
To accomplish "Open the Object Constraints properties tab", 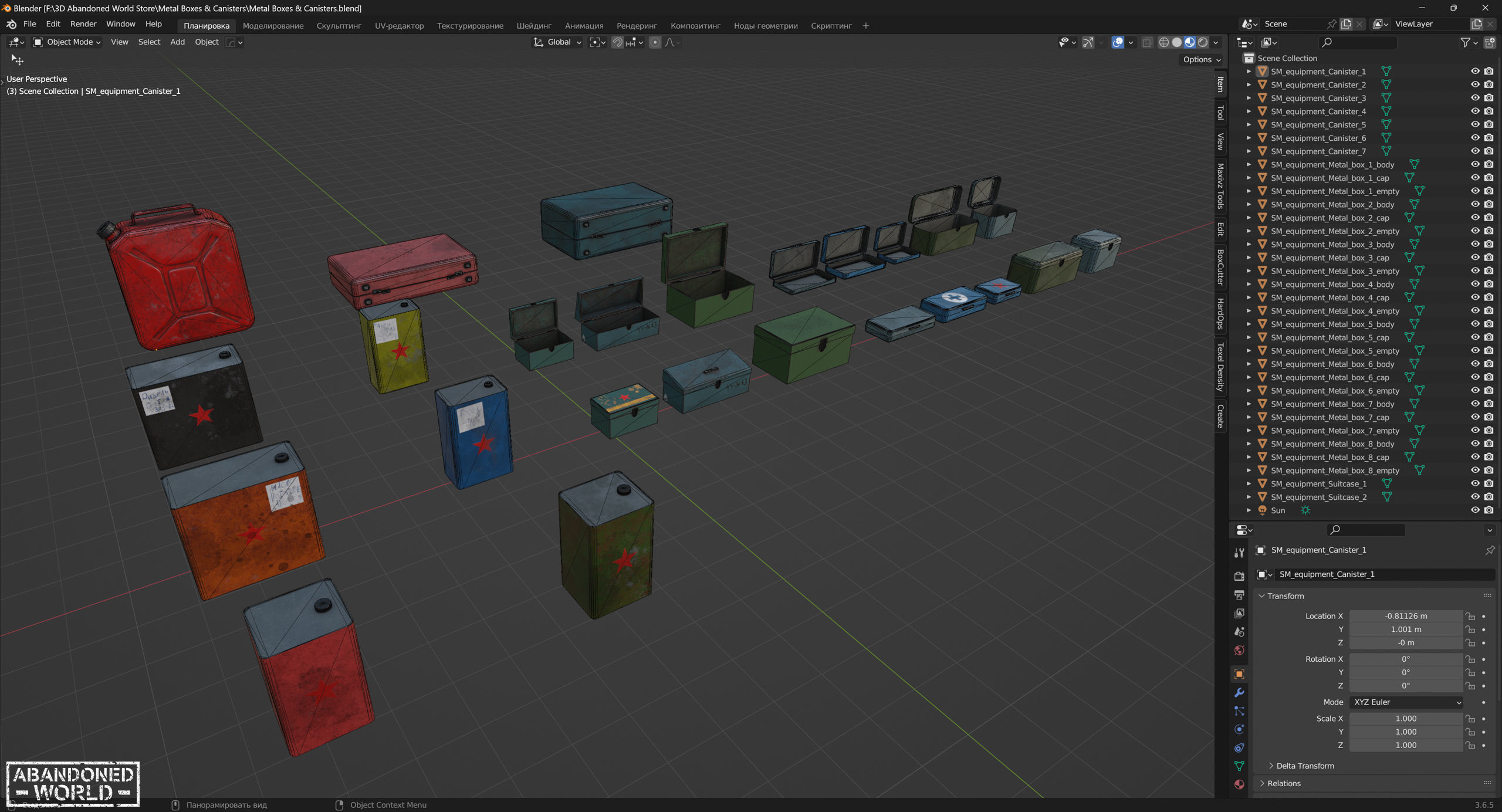I will [1239, 748].
